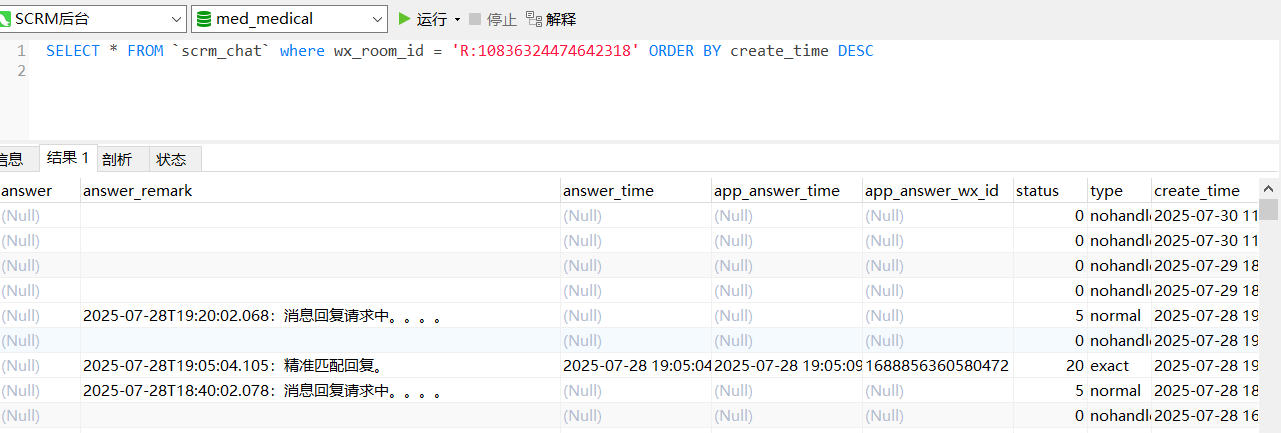
Task: Click the status column header
Action: (x=1035, y=190)
